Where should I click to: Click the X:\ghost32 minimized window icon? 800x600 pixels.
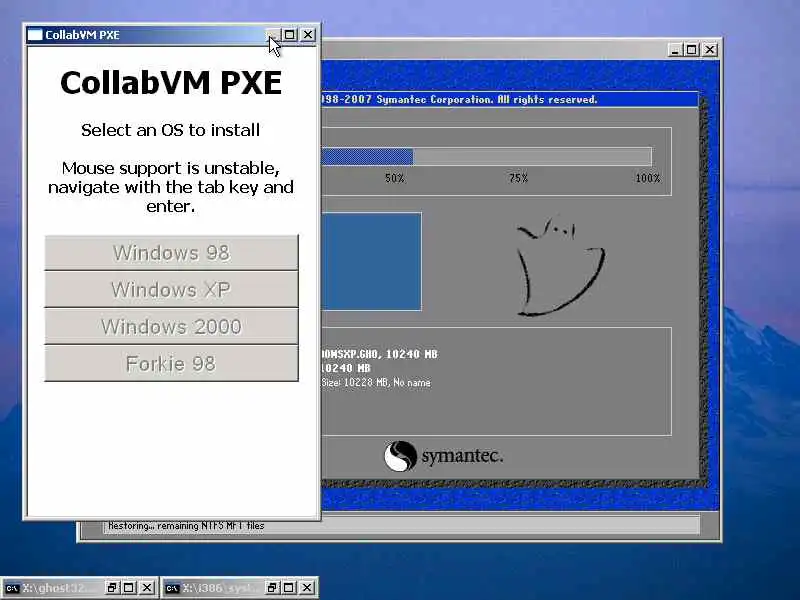pyautogui.click(x=12, y=588)
